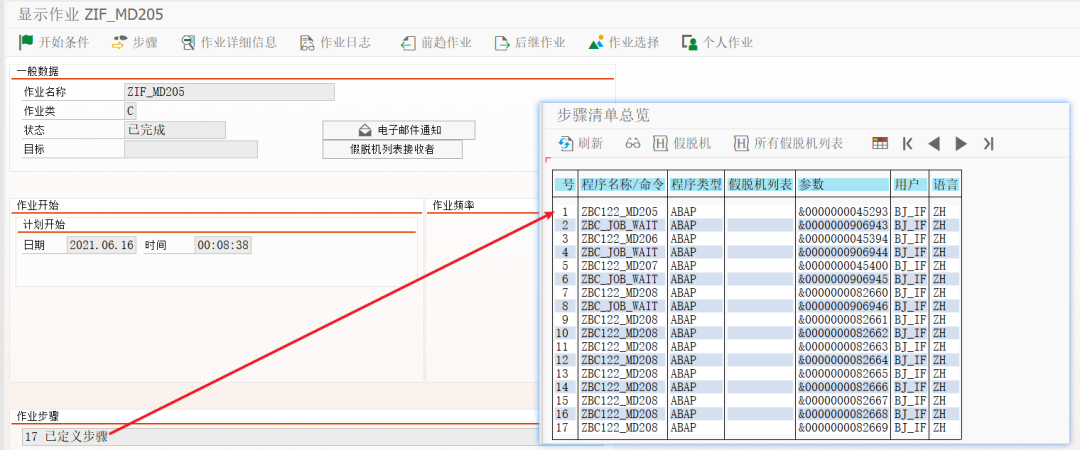Click the 用户 column header

coord(909,185)
